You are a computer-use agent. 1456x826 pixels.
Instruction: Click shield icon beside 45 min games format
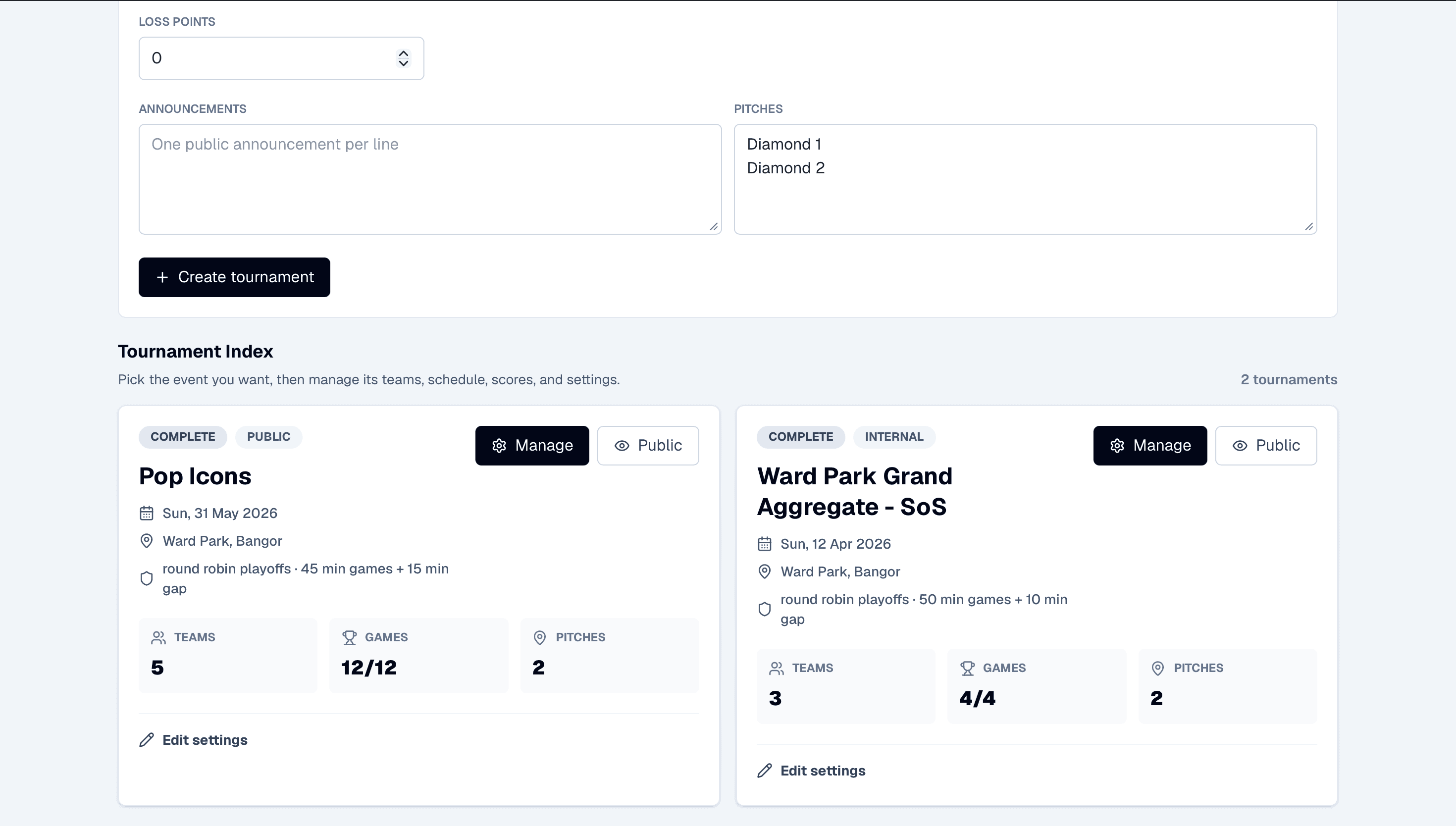(146, 579)
